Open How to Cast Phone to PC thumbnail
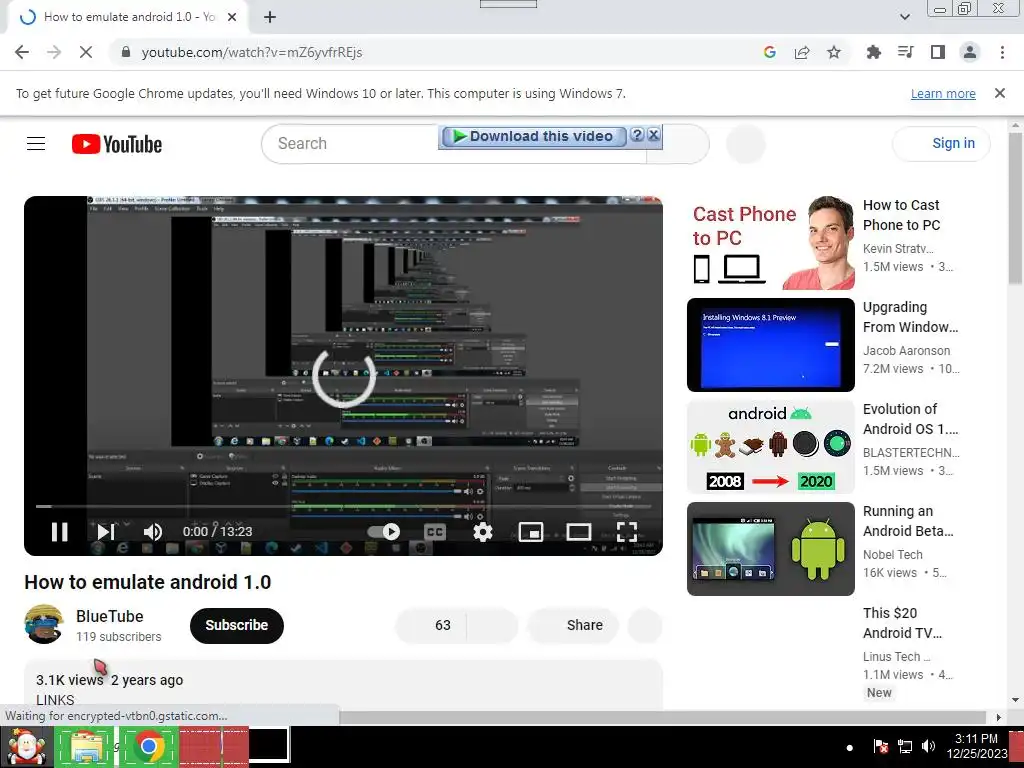Screen dimensions: 1024x768 click(x=771, y=243)
